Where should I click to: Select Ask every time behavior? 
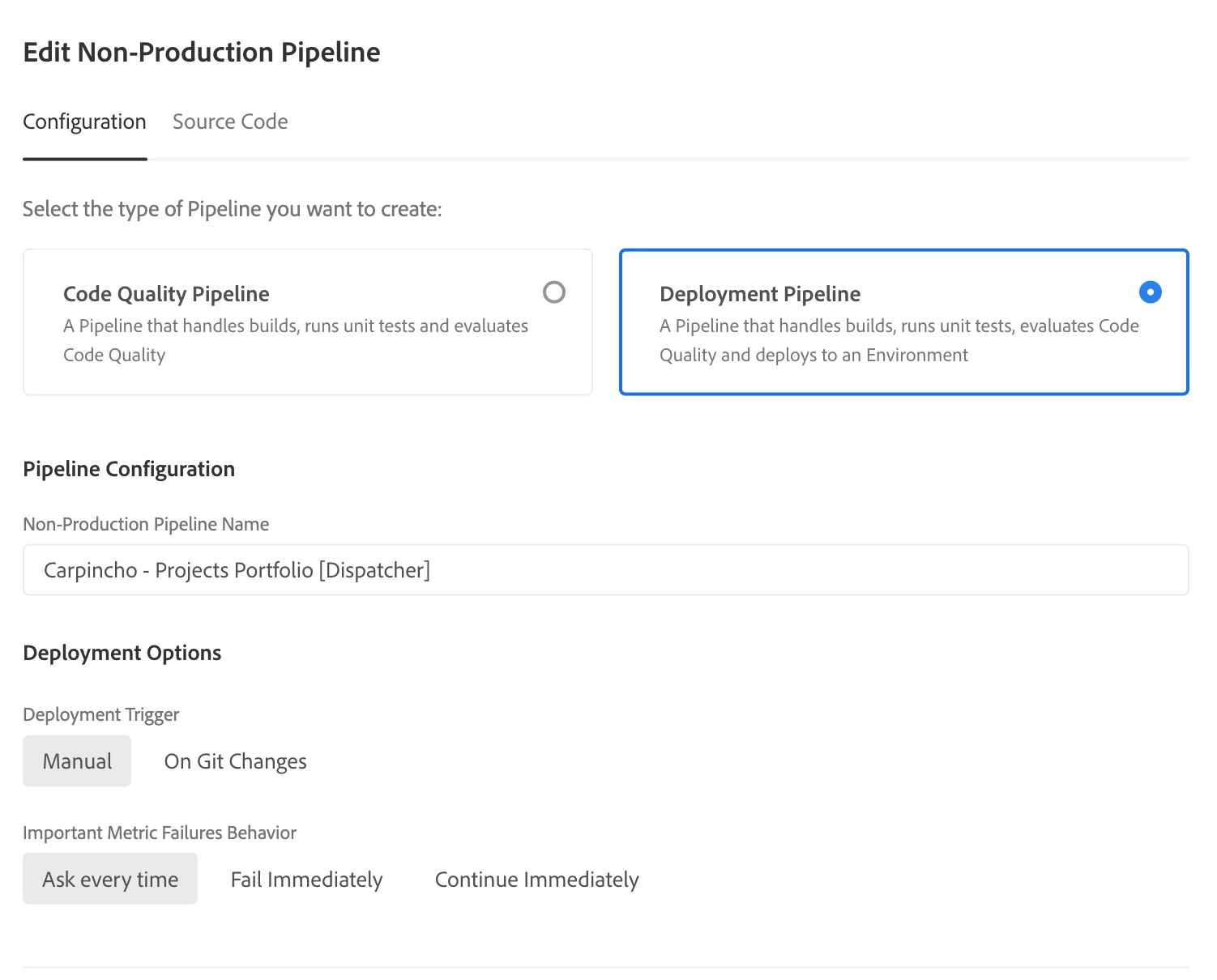coord(110,880)
